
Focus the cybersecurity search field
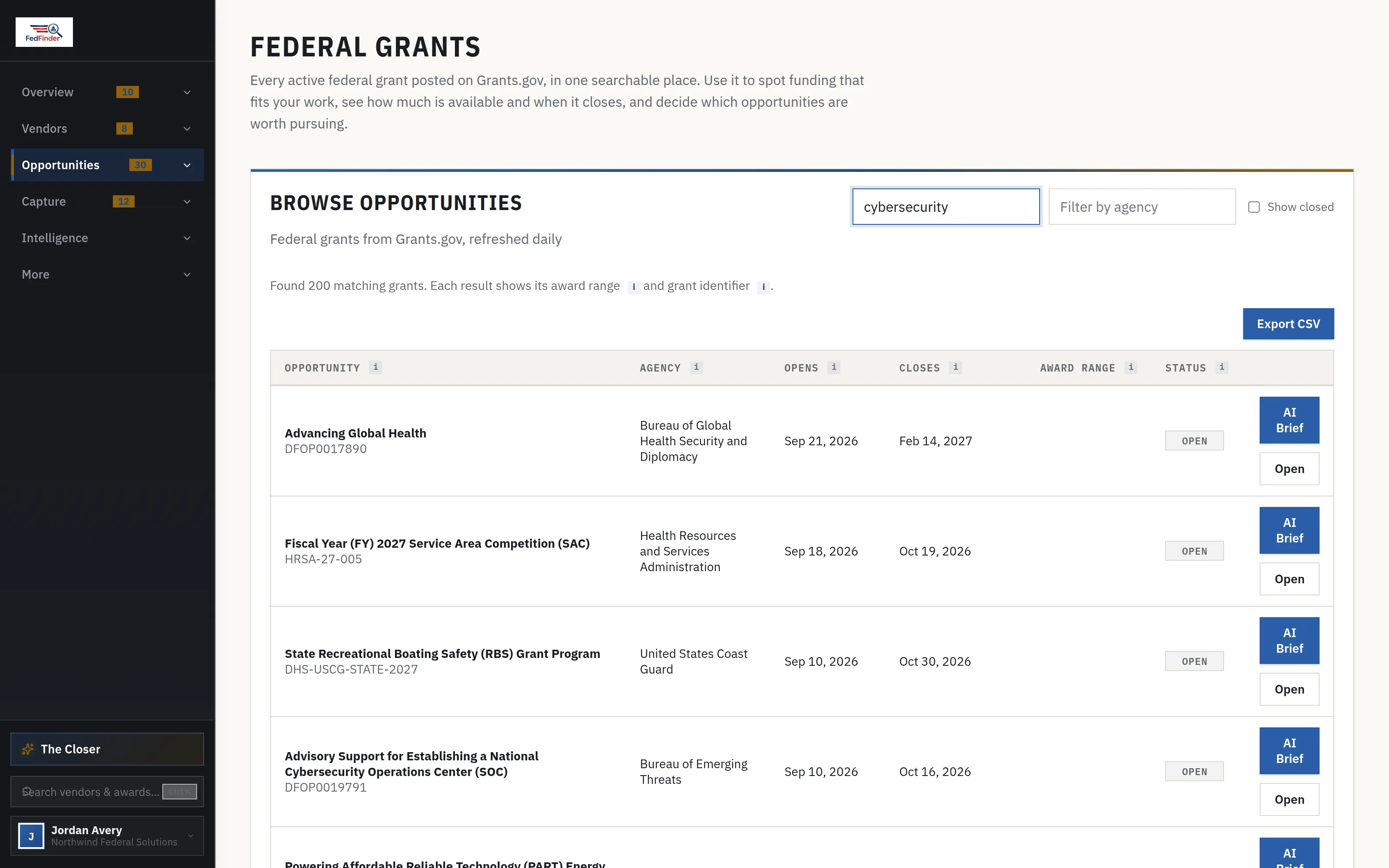point(946,207)
